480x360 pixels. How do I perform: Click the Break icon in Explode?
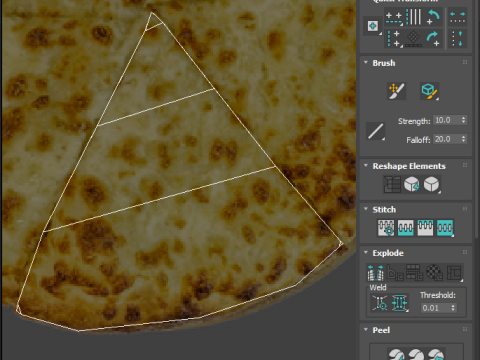click(375, 273)
